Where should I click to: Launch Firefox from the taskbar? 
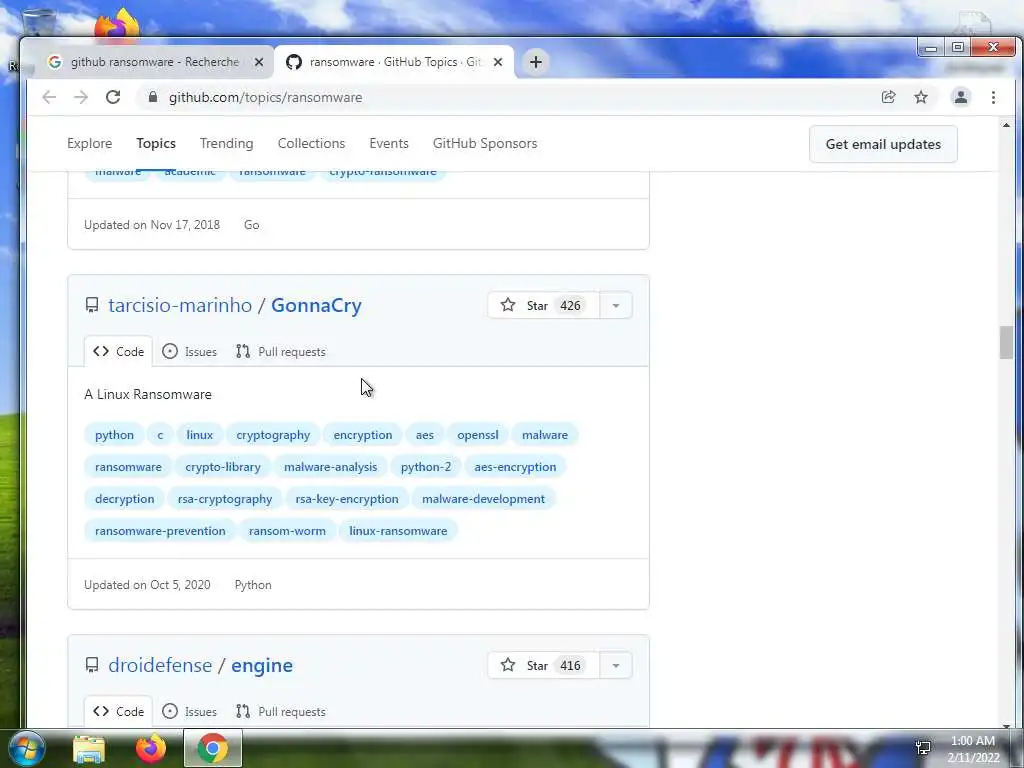pos(151,748)
